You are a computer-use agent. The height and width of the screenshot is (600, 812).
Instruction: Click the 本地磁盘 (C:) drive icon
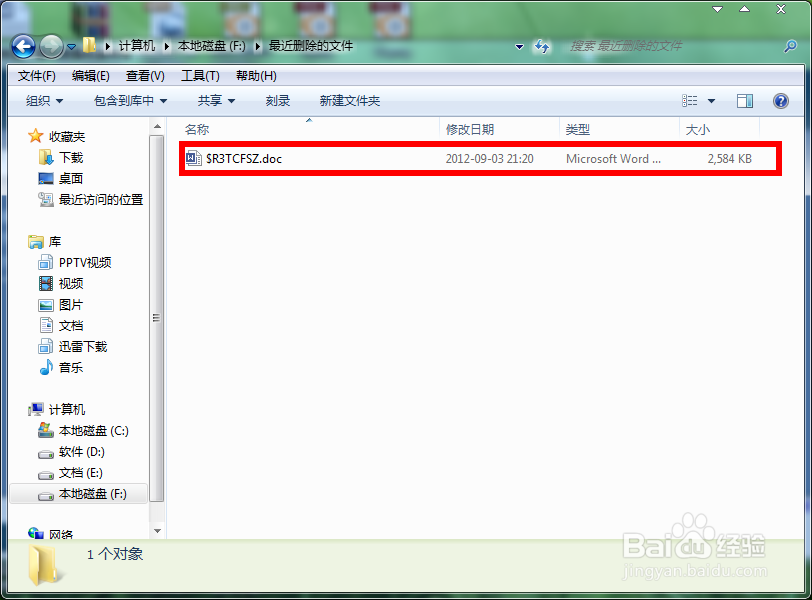[46, 430]
